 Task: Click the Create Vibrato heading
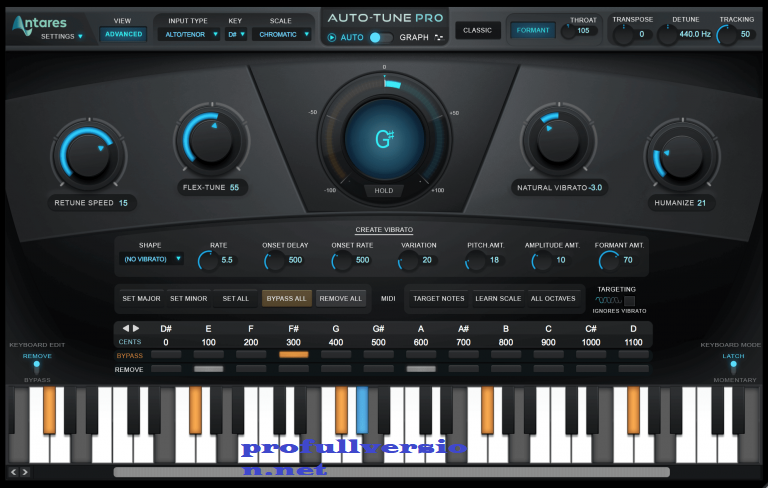pos(384,230)
